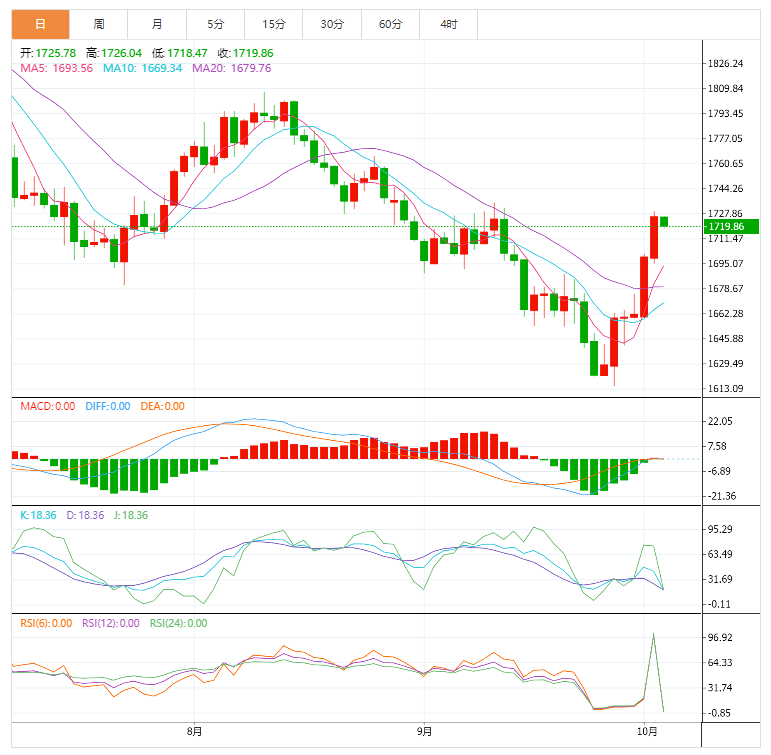Open the 60分 timeframe tab
The image size is (771, 755).
point(390,24)
